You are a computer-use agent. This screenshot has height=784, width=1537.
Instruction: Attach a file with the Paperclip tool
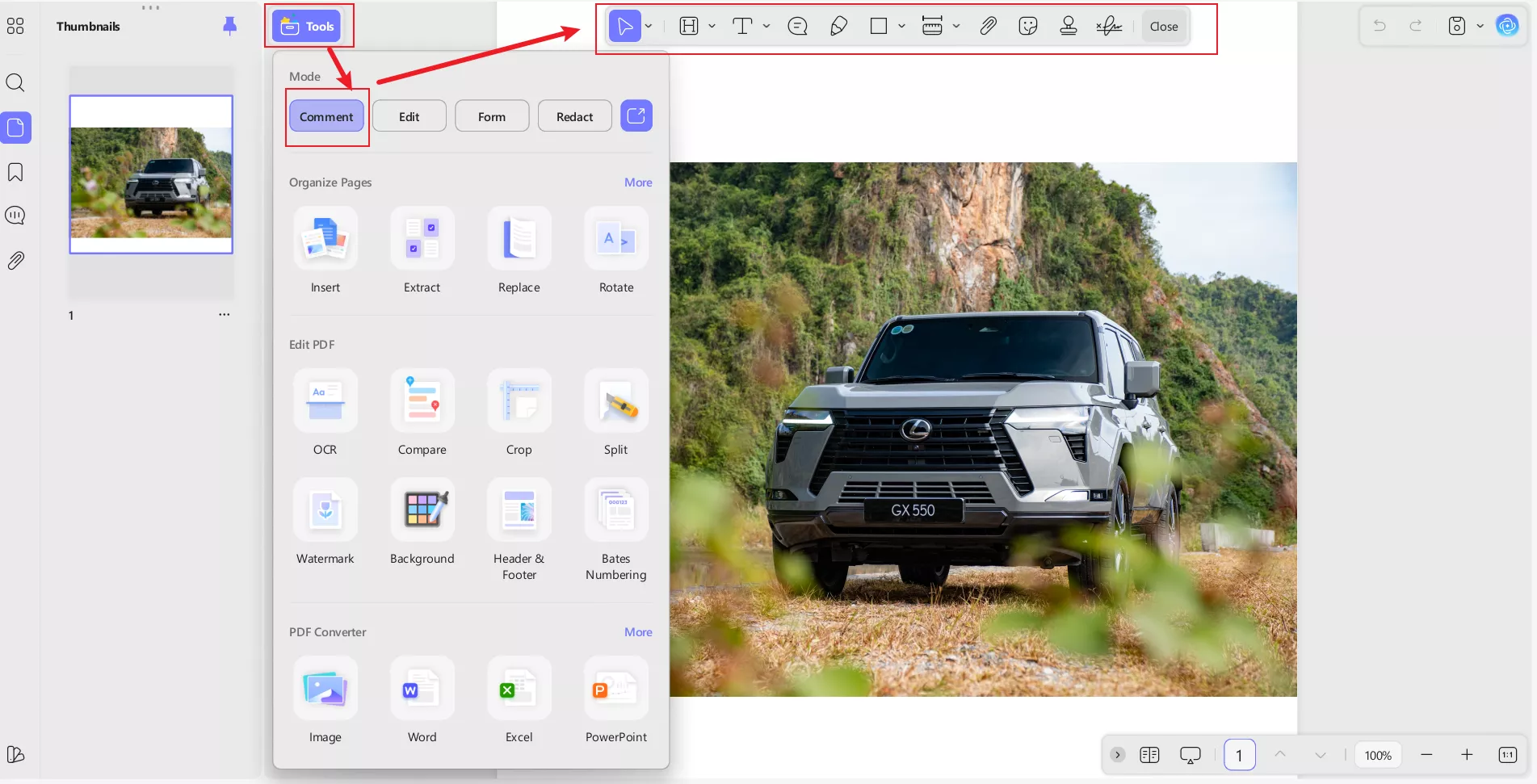[x=988, y=26]
